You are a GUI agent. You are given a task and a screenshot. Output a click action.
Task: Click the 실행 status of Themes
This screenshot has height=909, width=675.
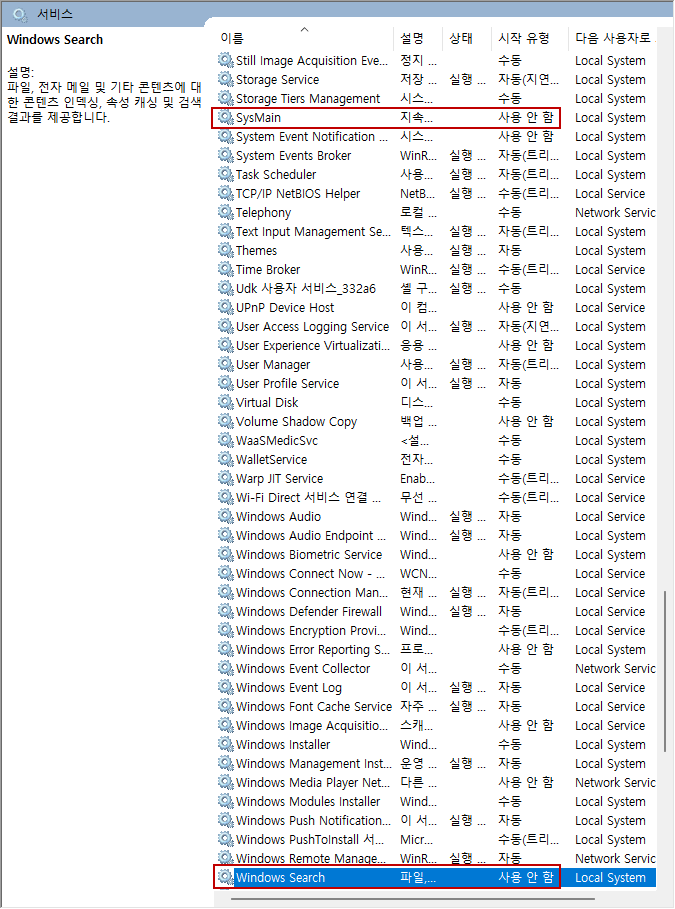point(467,250)
